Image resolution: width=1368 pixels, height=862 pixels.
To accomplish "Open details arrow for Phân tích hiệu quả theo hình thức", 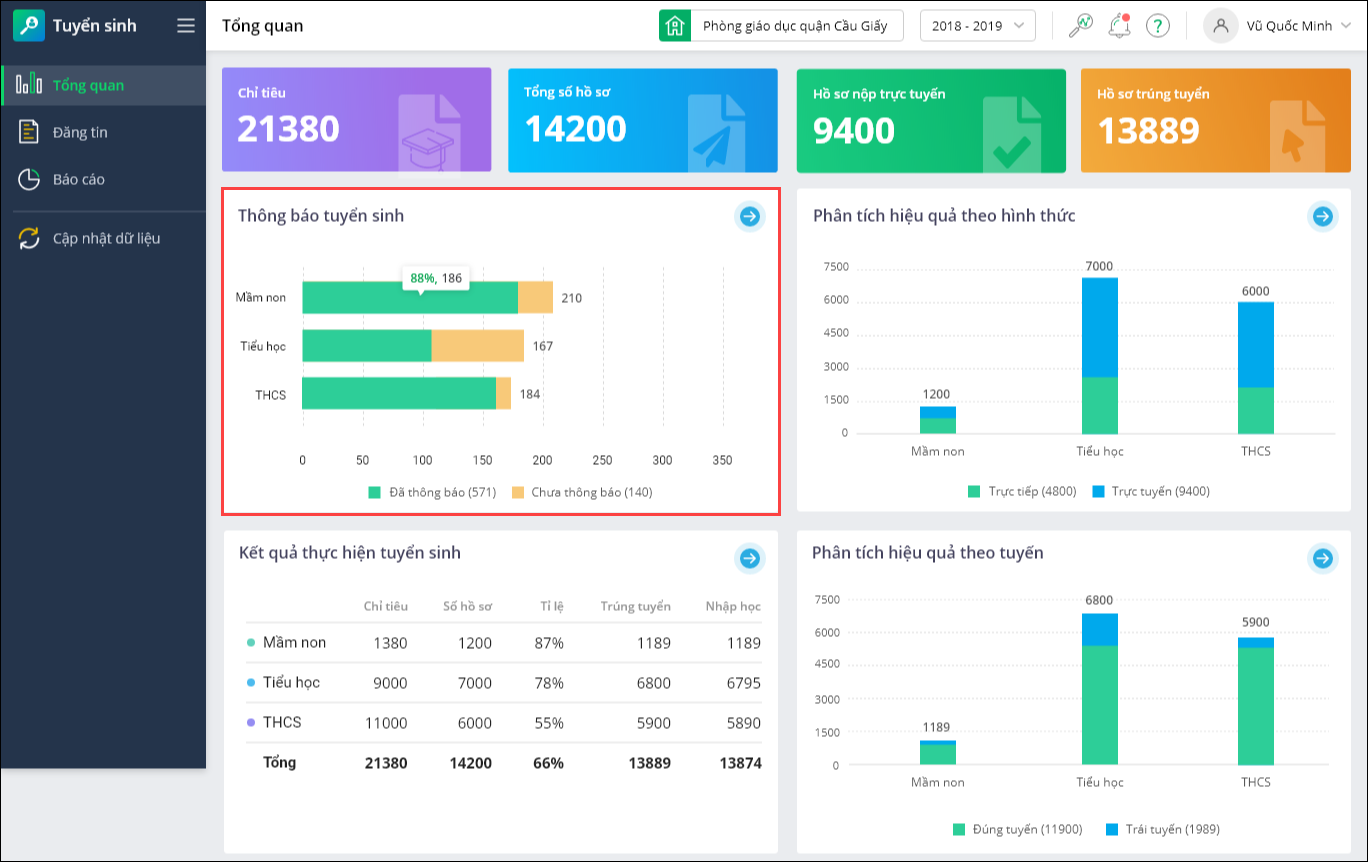I will pyautogui.click(x=1323, y=216).
